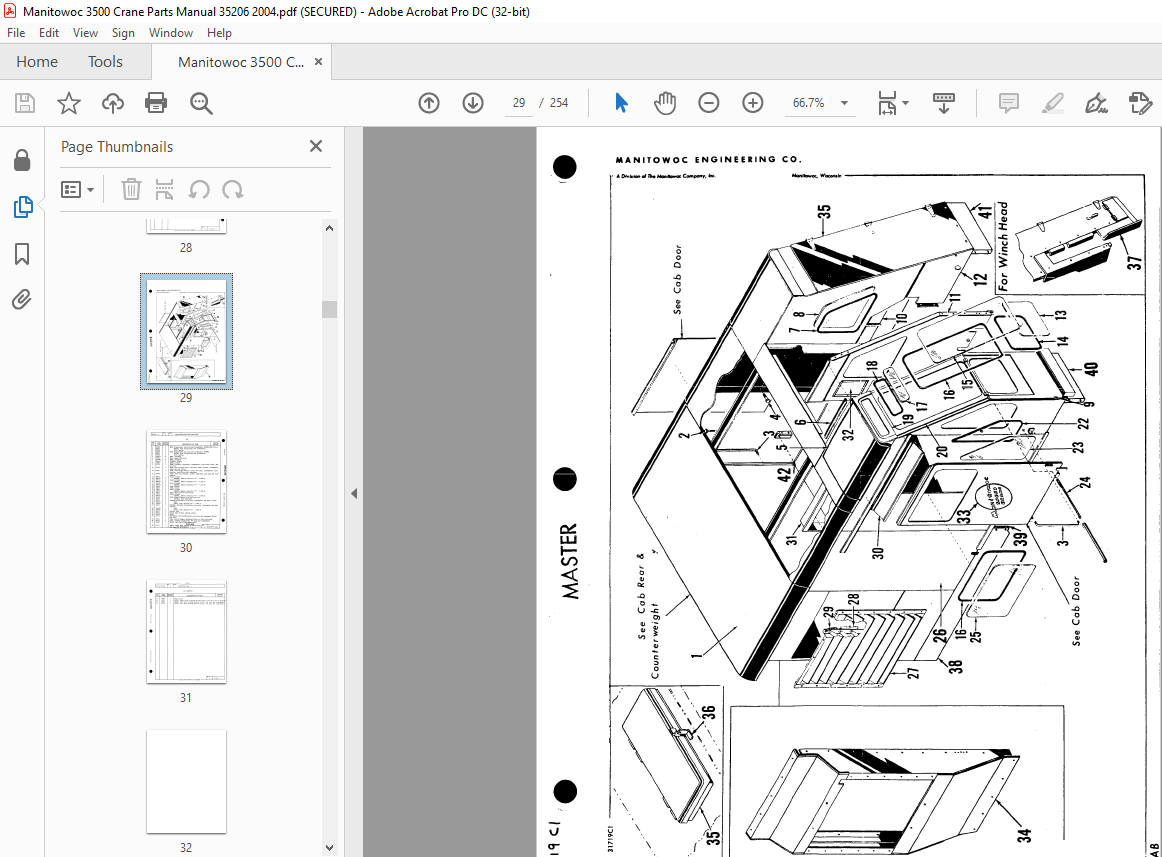Activate the selection arrow tool

click(x=621, y=103)
